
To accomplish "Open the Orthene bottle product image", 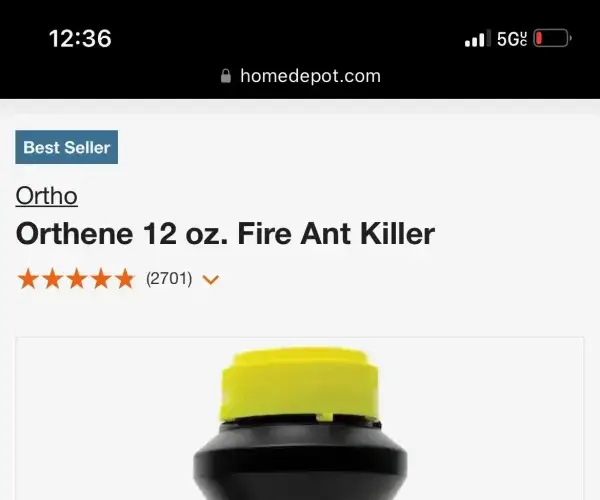I will point(300,419).
